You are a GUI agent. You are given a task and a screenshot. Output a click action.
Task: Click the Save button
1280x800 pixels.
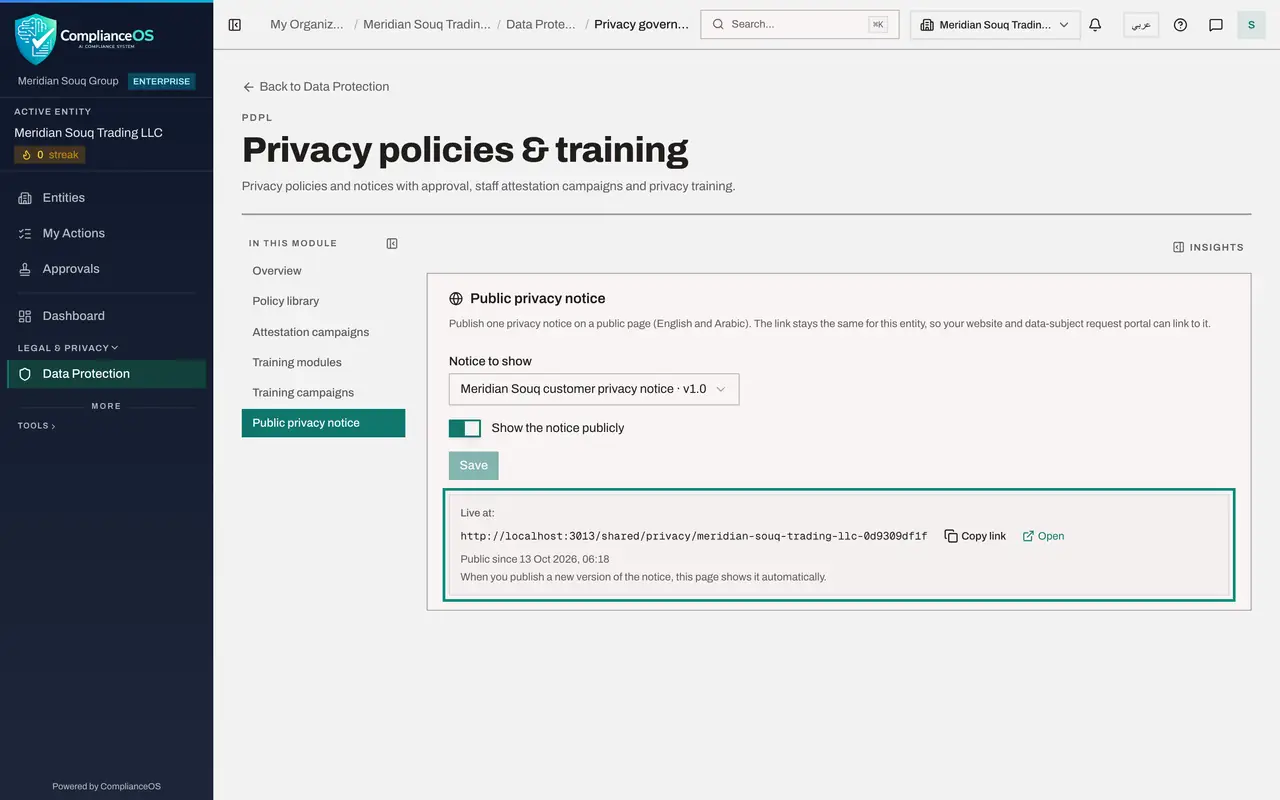pos(474,465)
